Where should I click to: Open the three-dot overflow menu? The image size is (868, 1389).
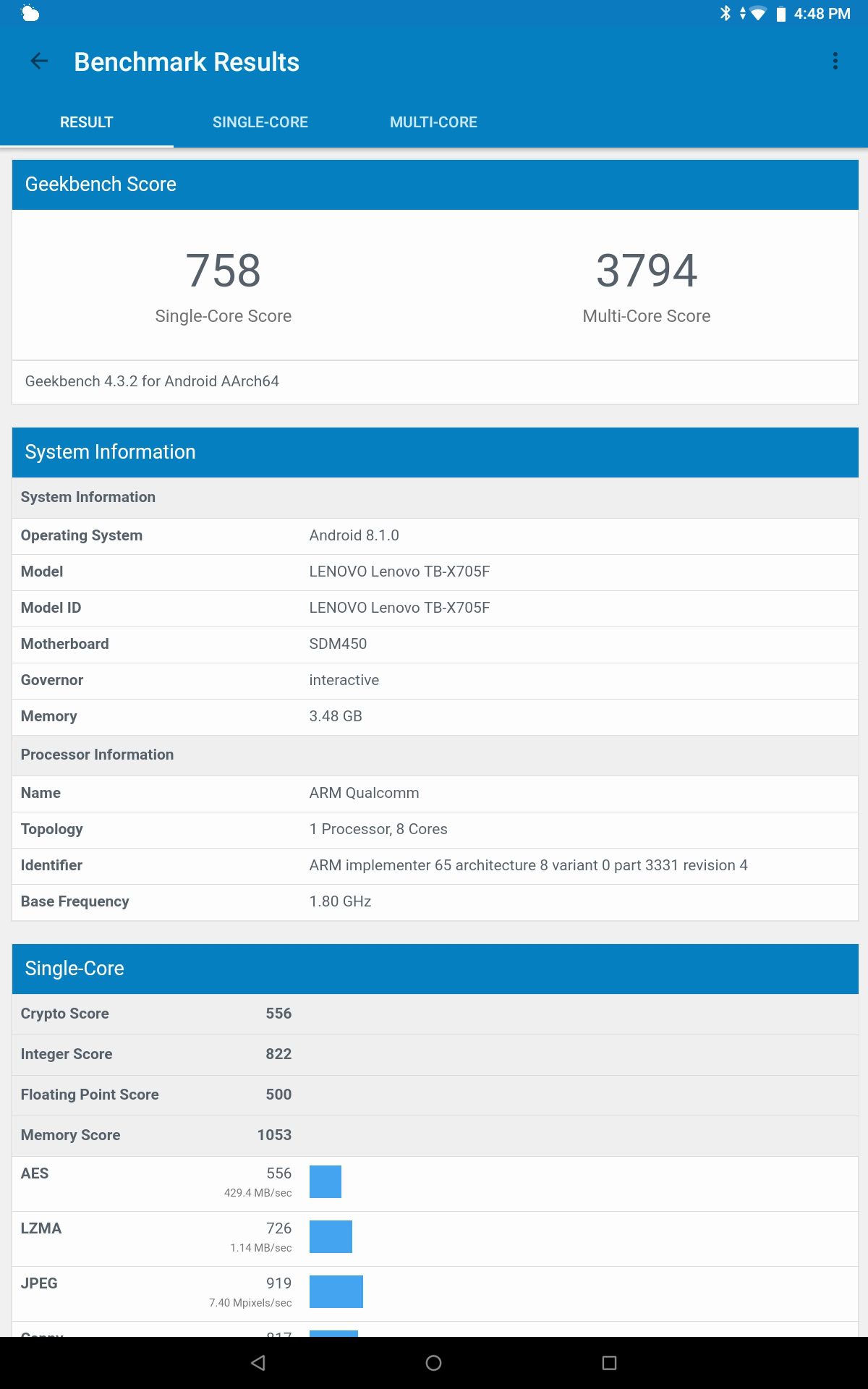835,61
